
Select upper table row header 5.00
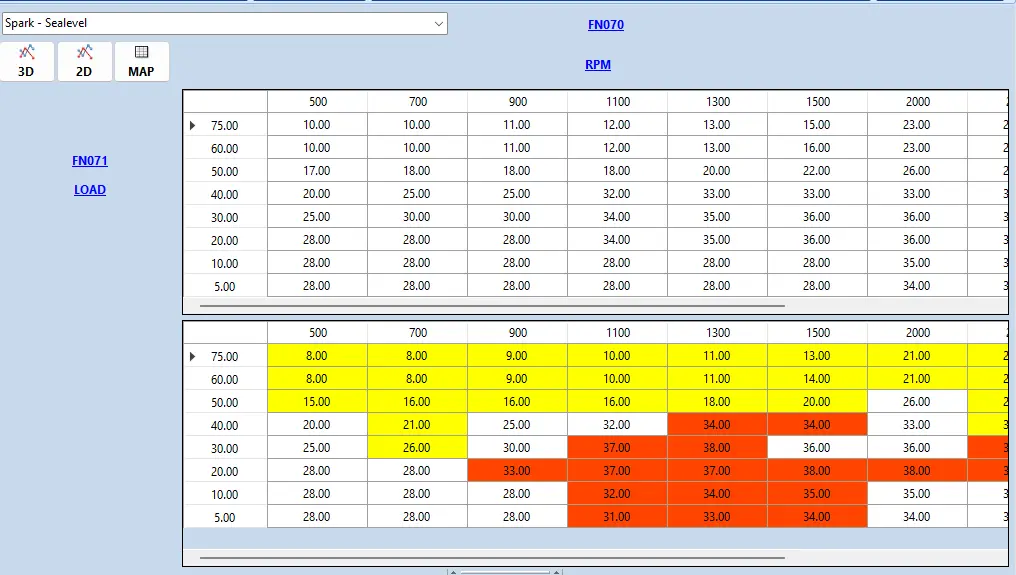(x=225, y=286)
